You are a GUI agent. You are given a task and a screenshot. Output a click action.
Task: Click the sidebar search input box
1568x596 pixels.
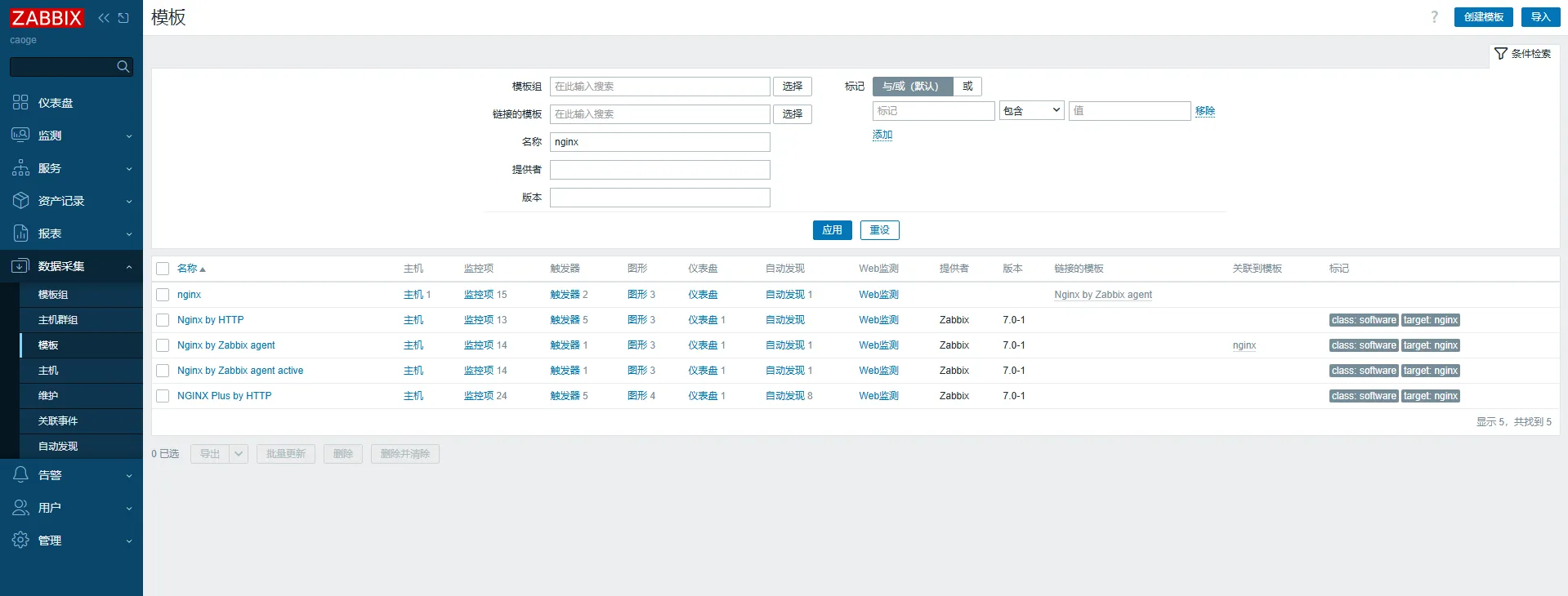71,67
